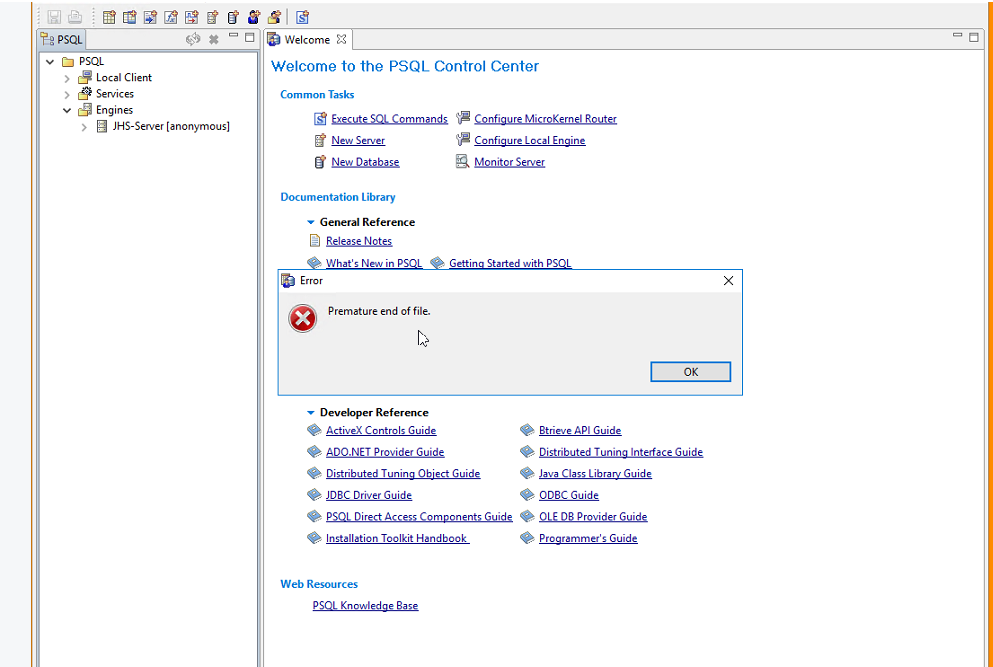
Task: Open the Configure MicroKernel Router link
Action: (x=545, y=118)
